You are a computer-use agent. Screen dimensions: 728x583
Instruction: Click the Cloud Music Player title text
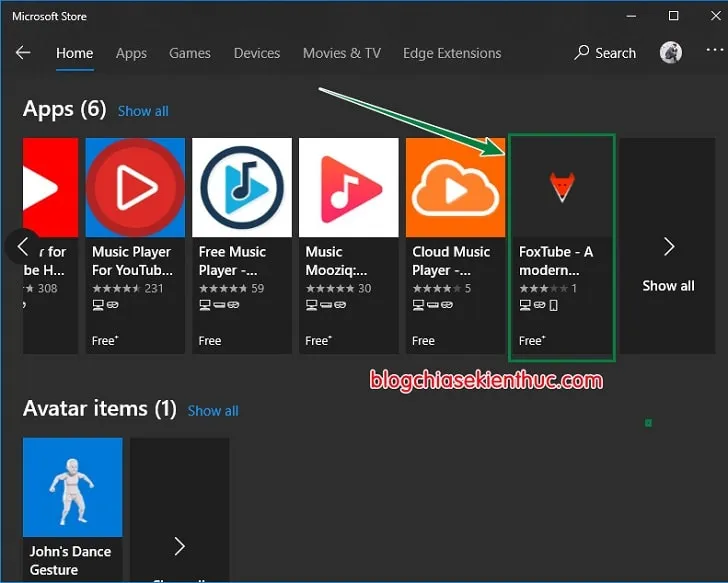pos(451,261)
